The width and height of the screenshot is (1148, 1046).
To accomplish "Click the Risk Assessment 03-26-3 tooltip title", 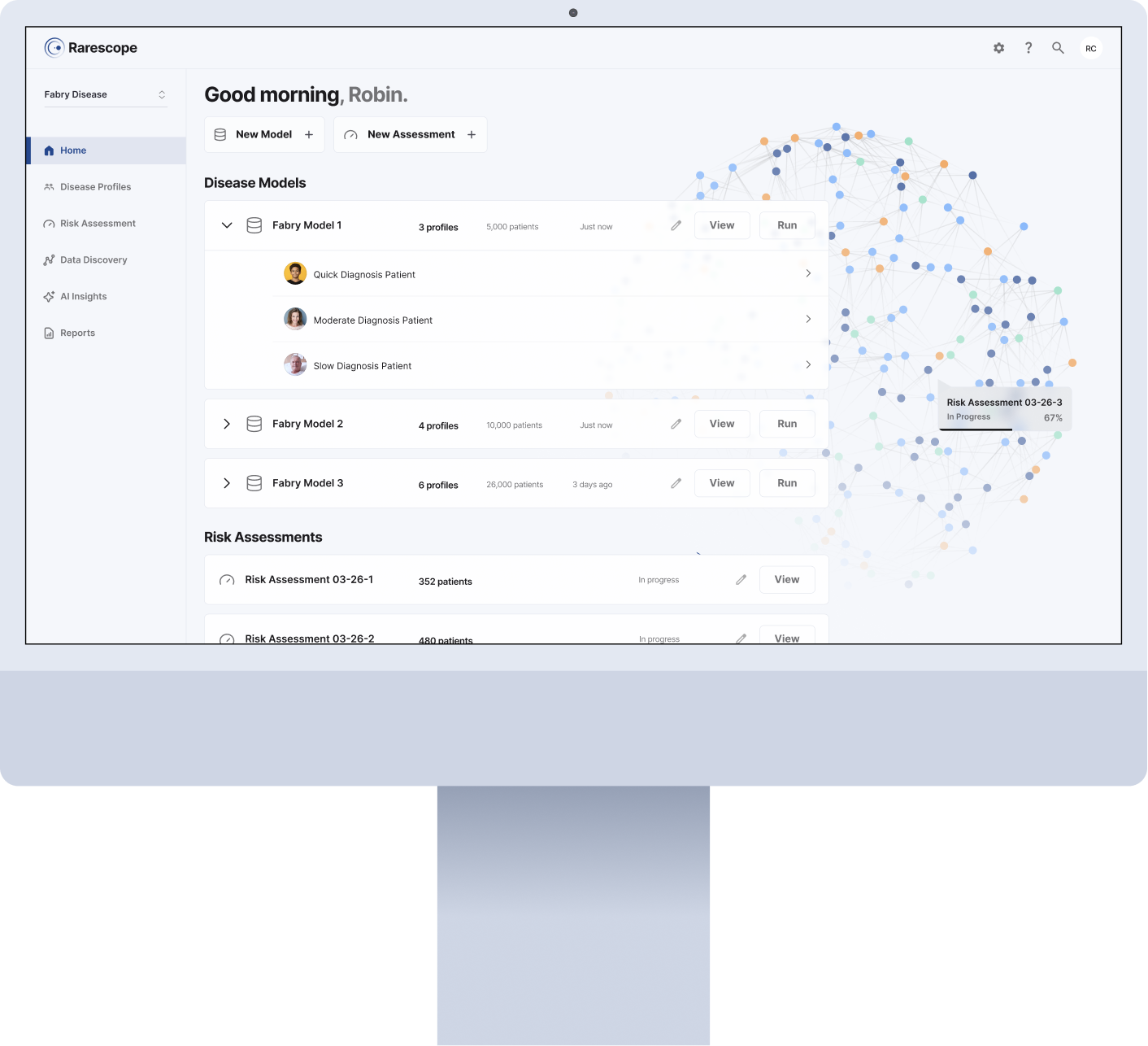I will click(1004, 403).
